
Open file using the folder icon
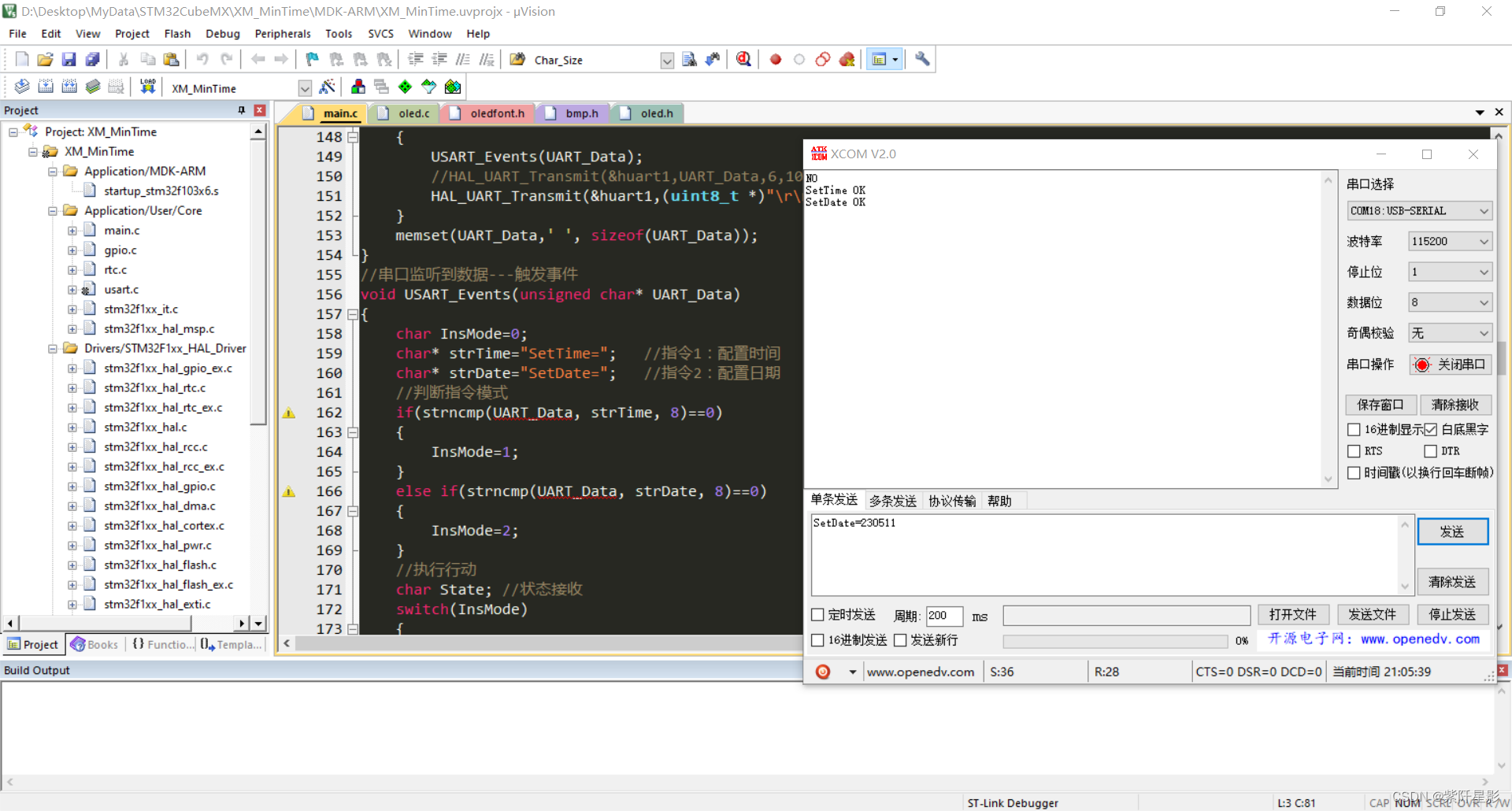(45, 60)
